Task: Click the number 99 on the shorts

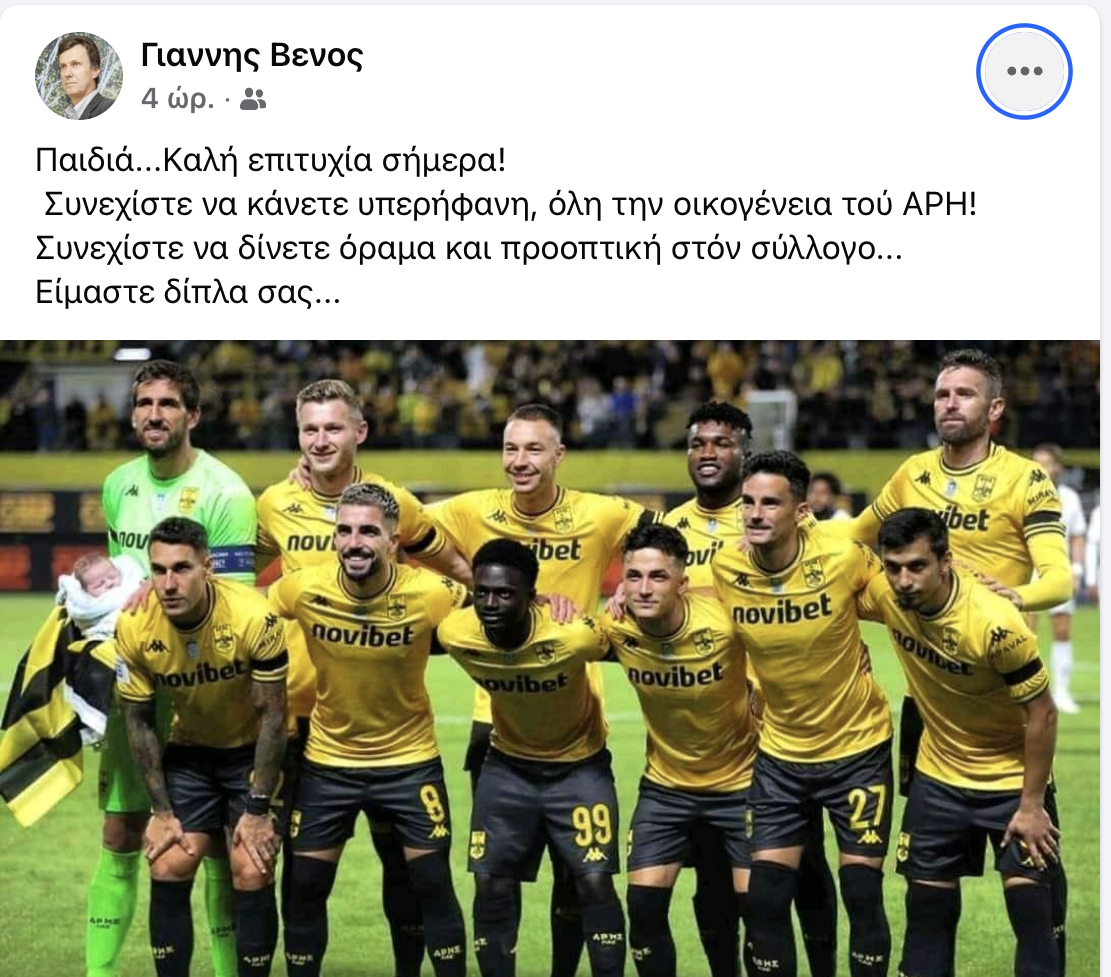Action: pyautogui.click(x=592, y=825)
